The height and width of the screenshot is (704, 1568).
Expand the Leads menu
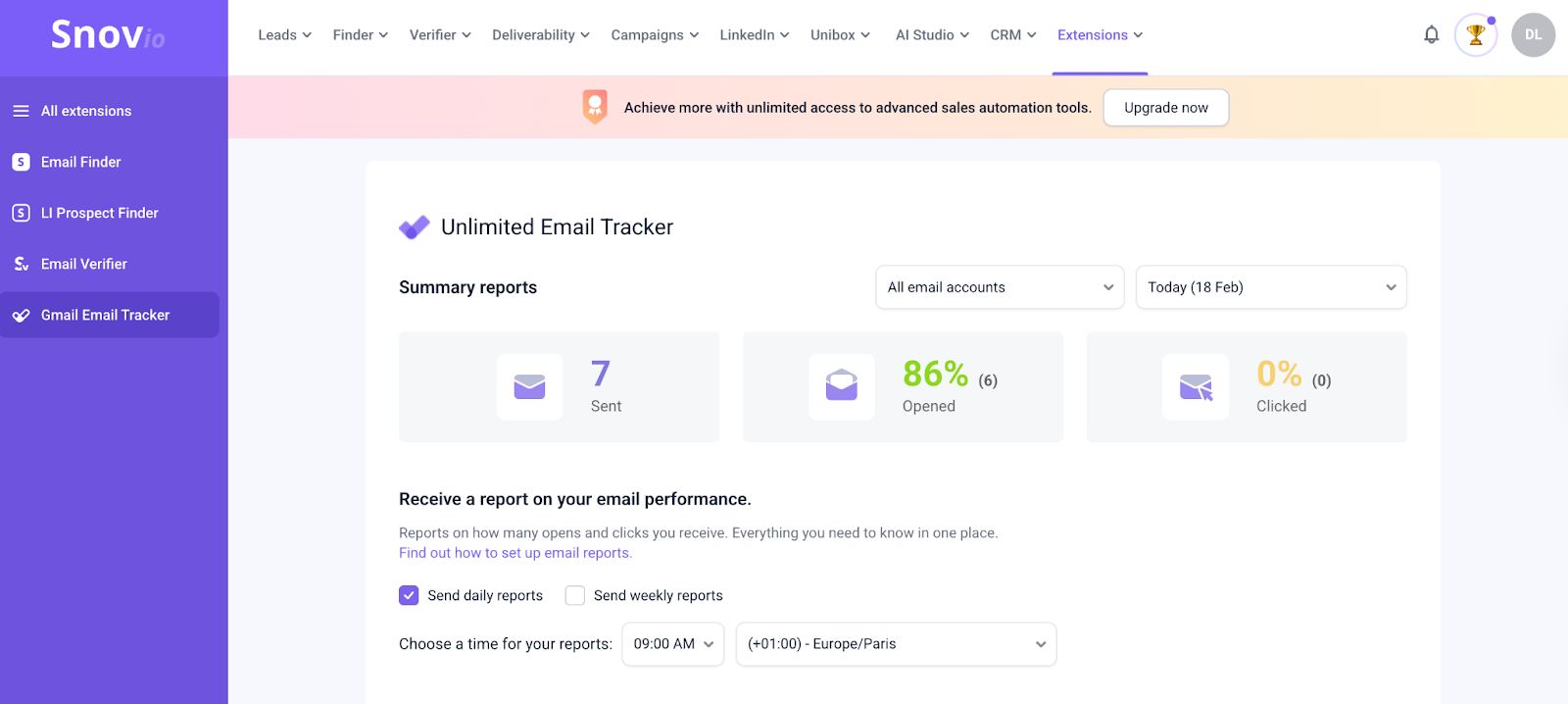point(285,35)
